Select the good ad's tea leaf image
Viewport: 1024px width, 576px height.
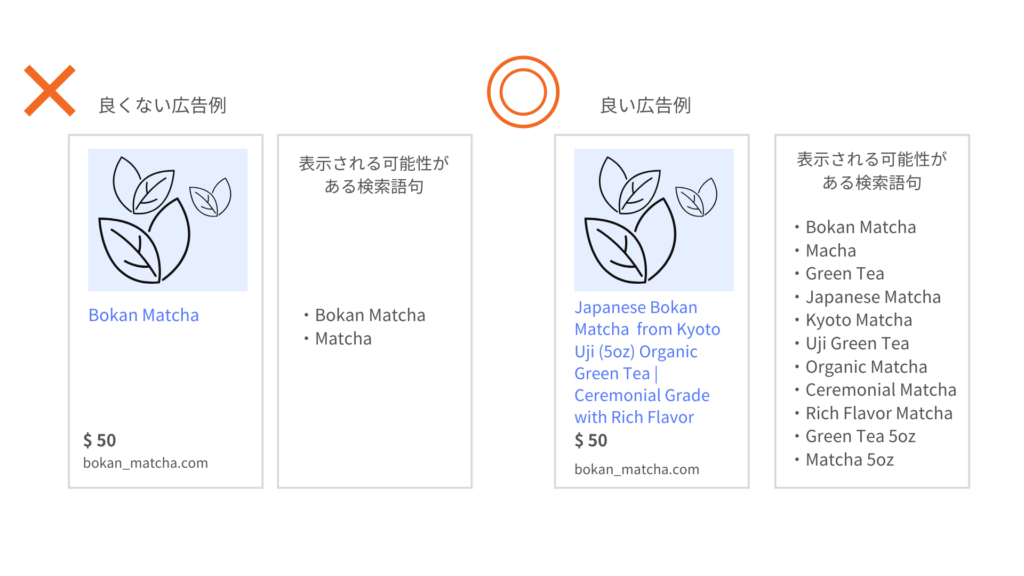coord(654,220)
